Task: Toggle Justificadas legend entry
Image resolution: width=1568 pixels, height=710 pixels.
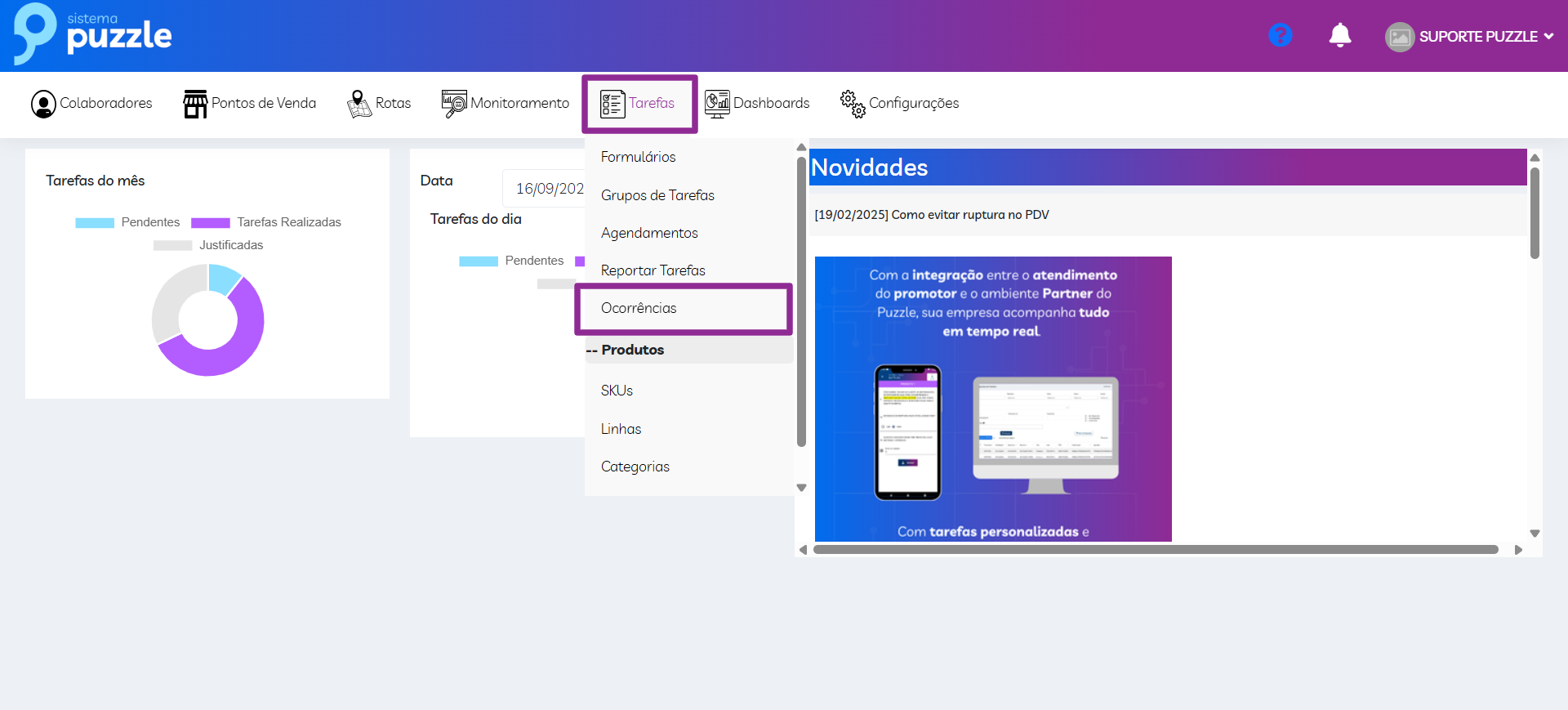Action: [208, 245]
